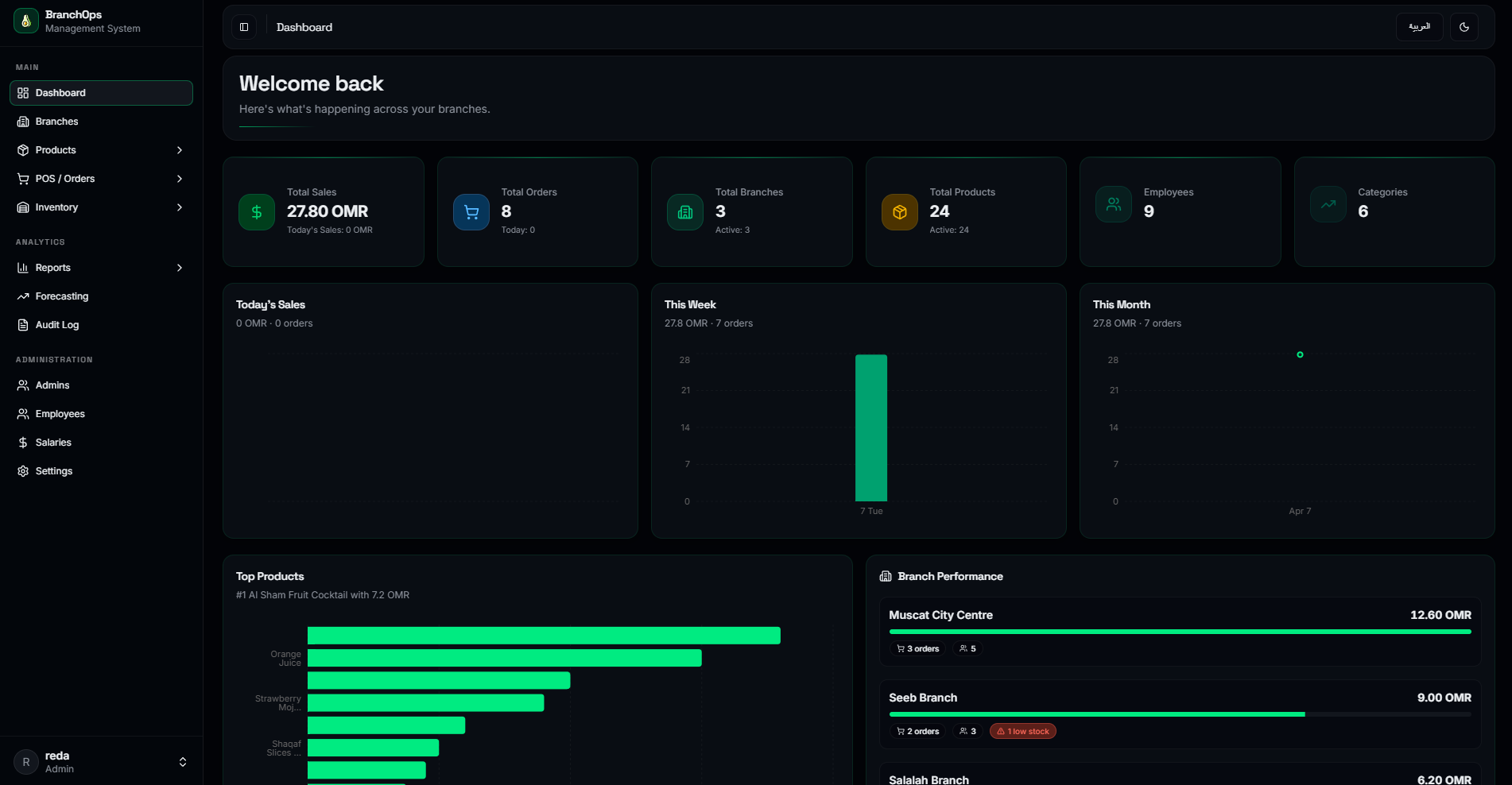Image resolution: width=1512 pixels, height=785 pixels.
Task: Click the Total Products box icon
Action: [900, 212]
